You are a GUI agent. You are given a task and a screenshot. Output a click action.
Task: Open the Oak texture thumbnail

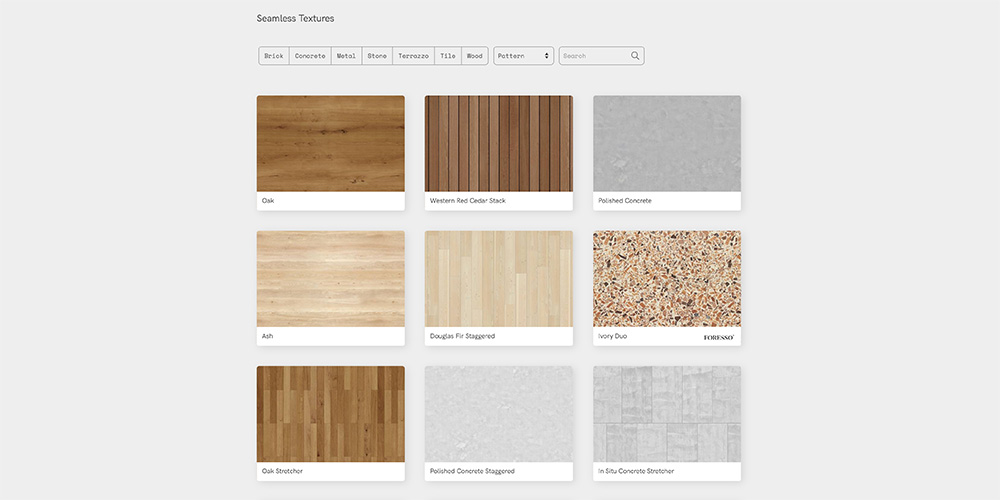tap(330, 143)
